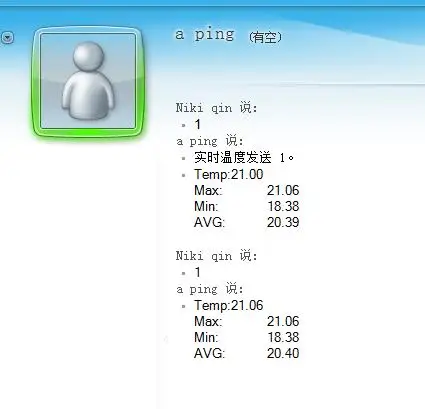Click the status text "(有空)"
Screen dimensions: 425x409
point(265,37)
